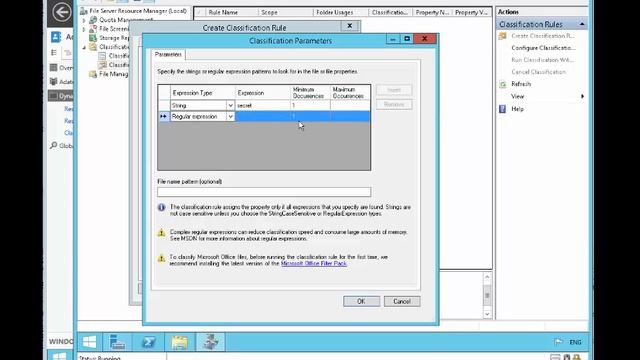Click the 'secret' expression cell
Screen dimensions: 640x360
point(263,105)
